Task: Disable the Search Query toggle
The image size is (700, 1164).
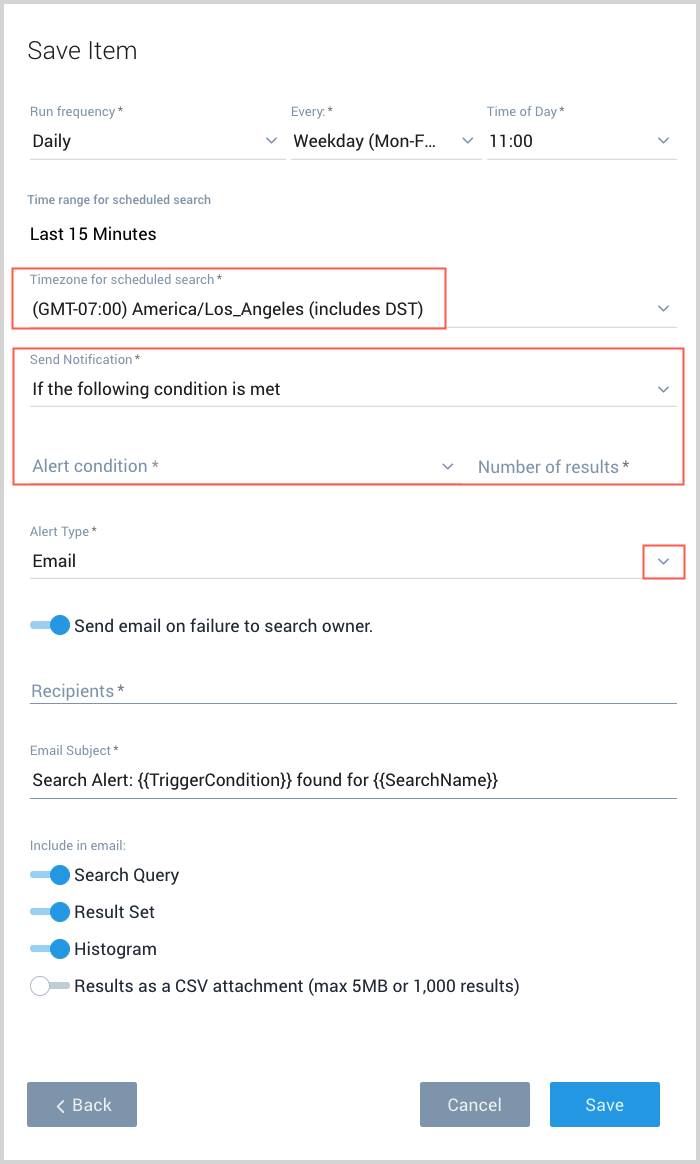Action: click(50, 875)
